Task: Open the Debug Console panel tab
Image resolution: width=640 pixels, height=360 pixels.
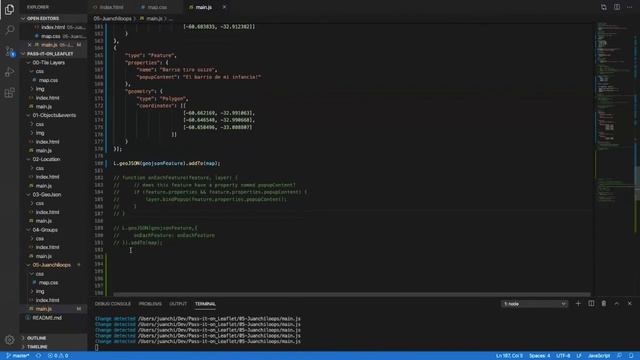Action: (x=113, y=304)
